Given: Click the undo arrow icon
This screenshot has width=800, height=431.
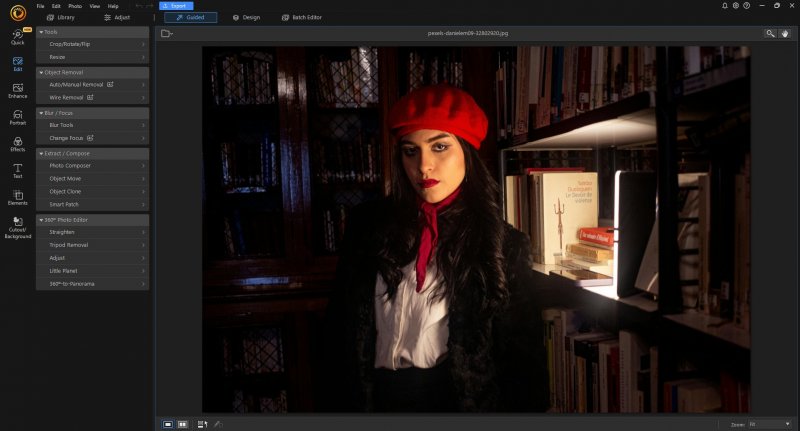Looking at the screenshot, I should point(139,6).
